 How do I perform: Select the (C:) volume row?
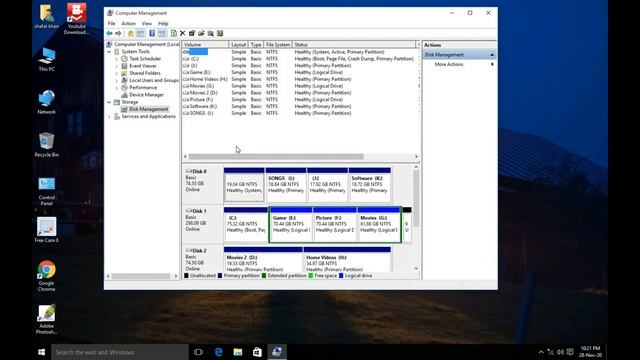(301, 59)
